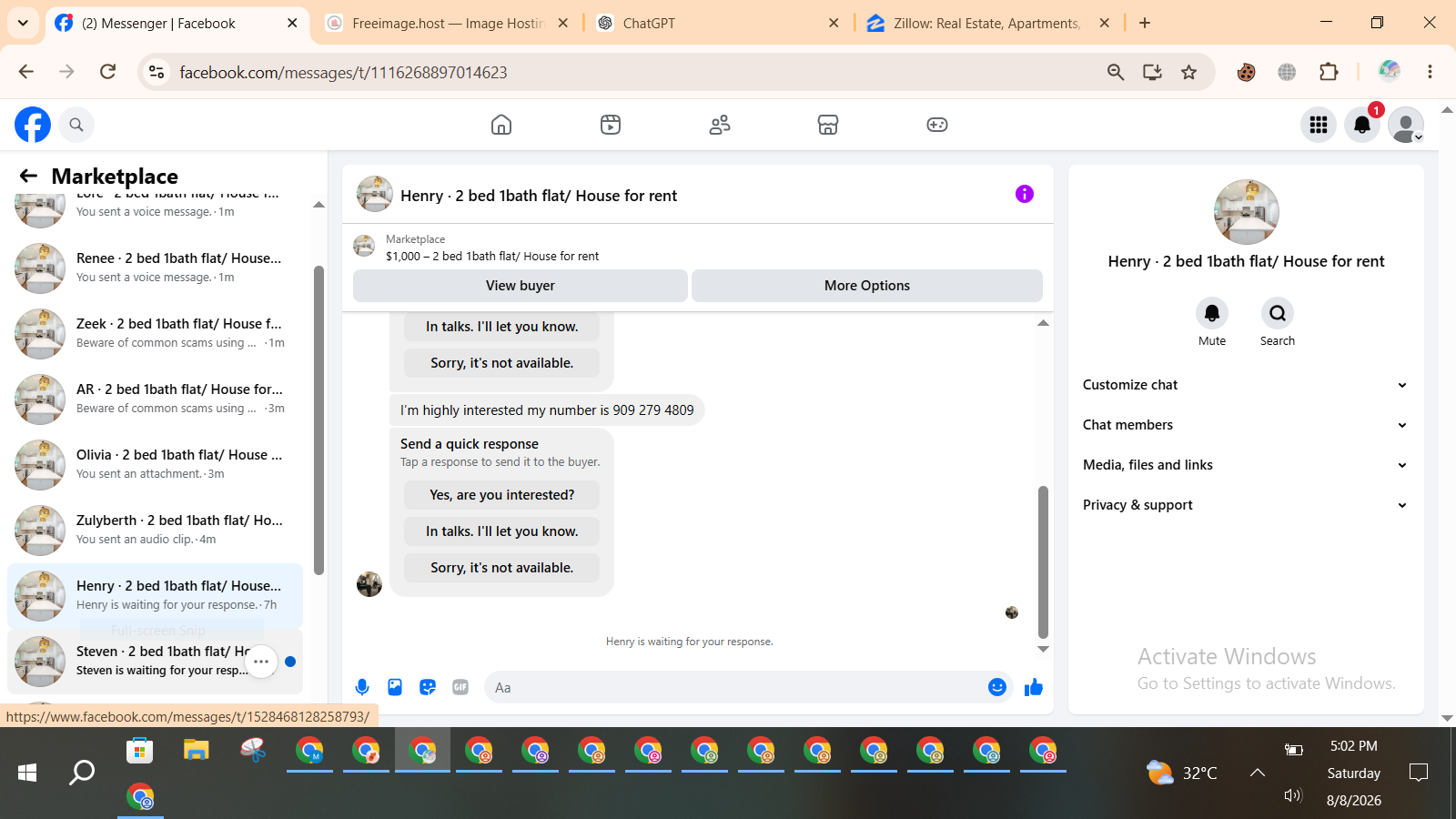Screen dimensions: 1456x819
Task: Open the Gaming icon in the top bar
Action: click(x=937, y=125)
